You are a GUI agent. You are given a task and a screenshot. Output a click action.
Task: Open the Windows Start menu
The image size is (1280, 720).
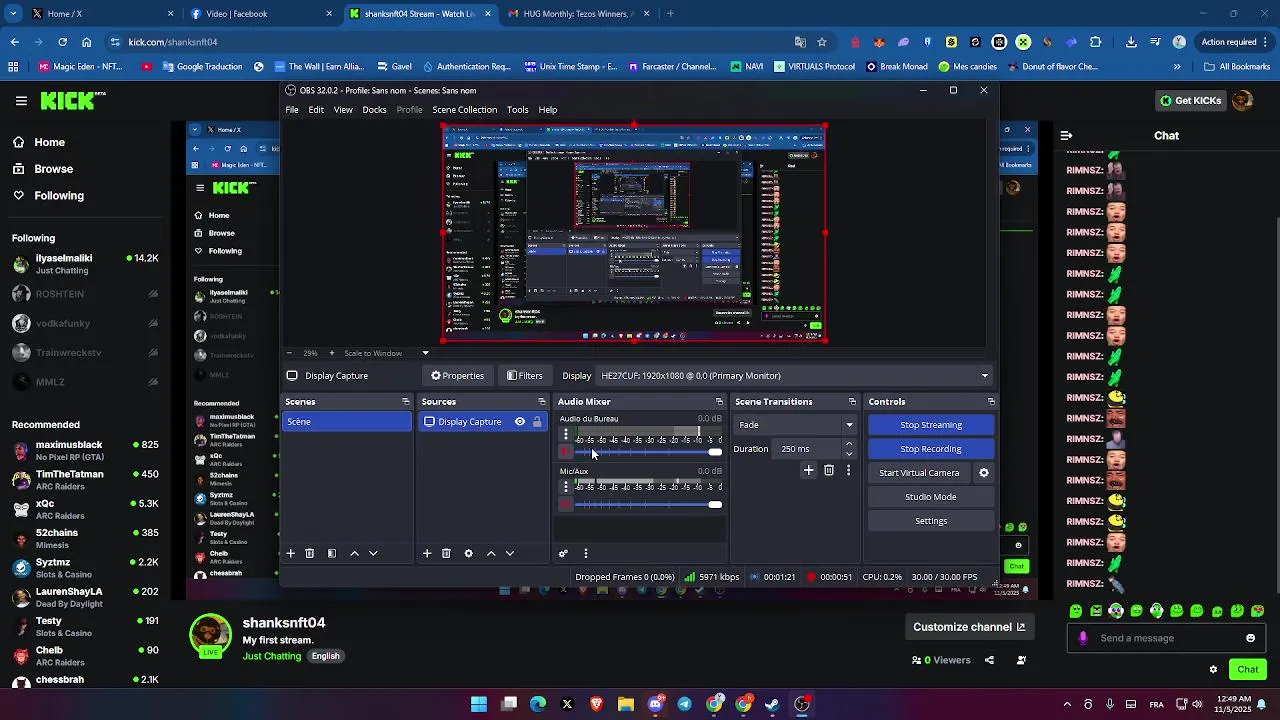pos(479,704)
